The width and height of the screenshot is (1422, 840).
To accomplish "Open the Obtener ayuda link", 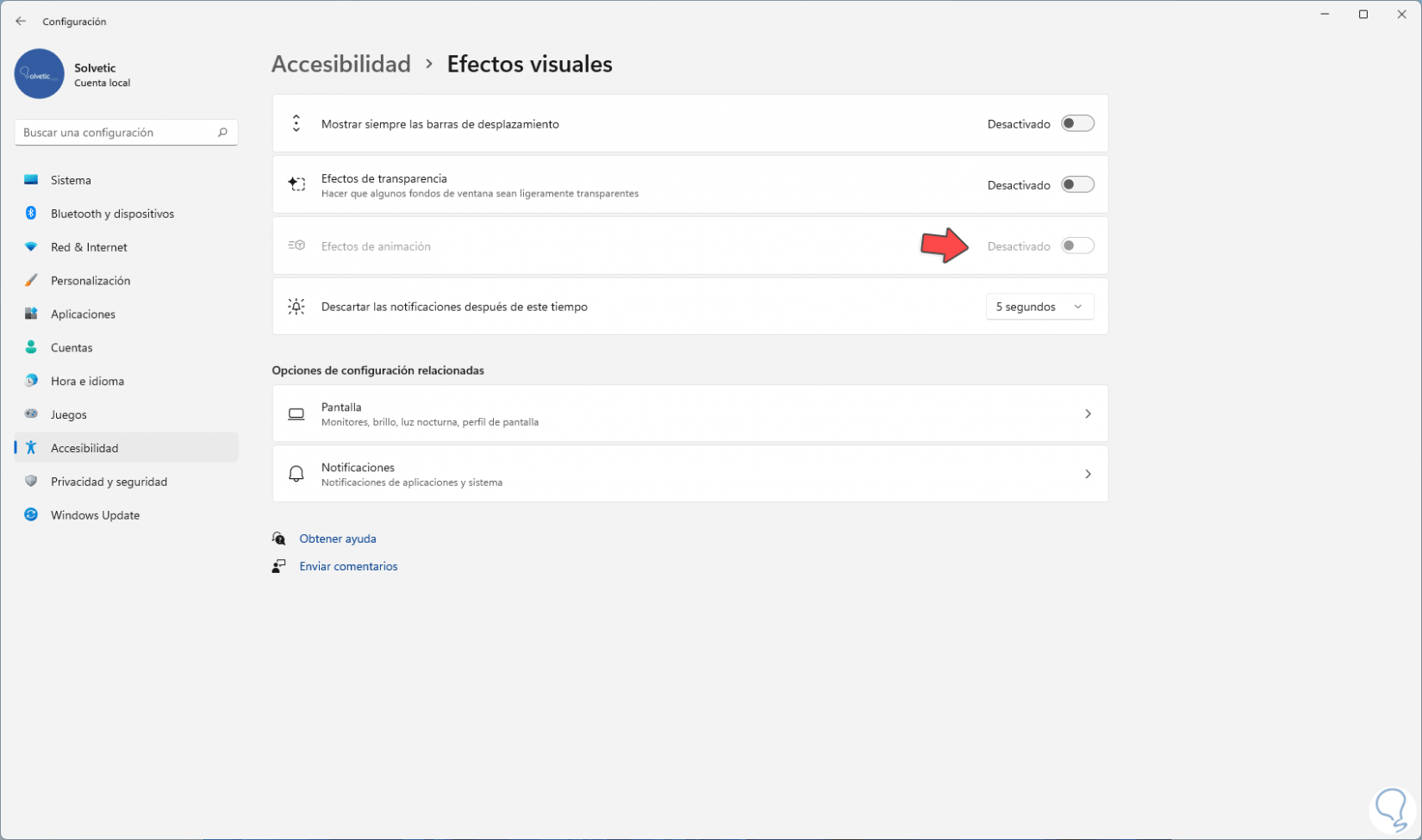I will (x=338, y=538).
